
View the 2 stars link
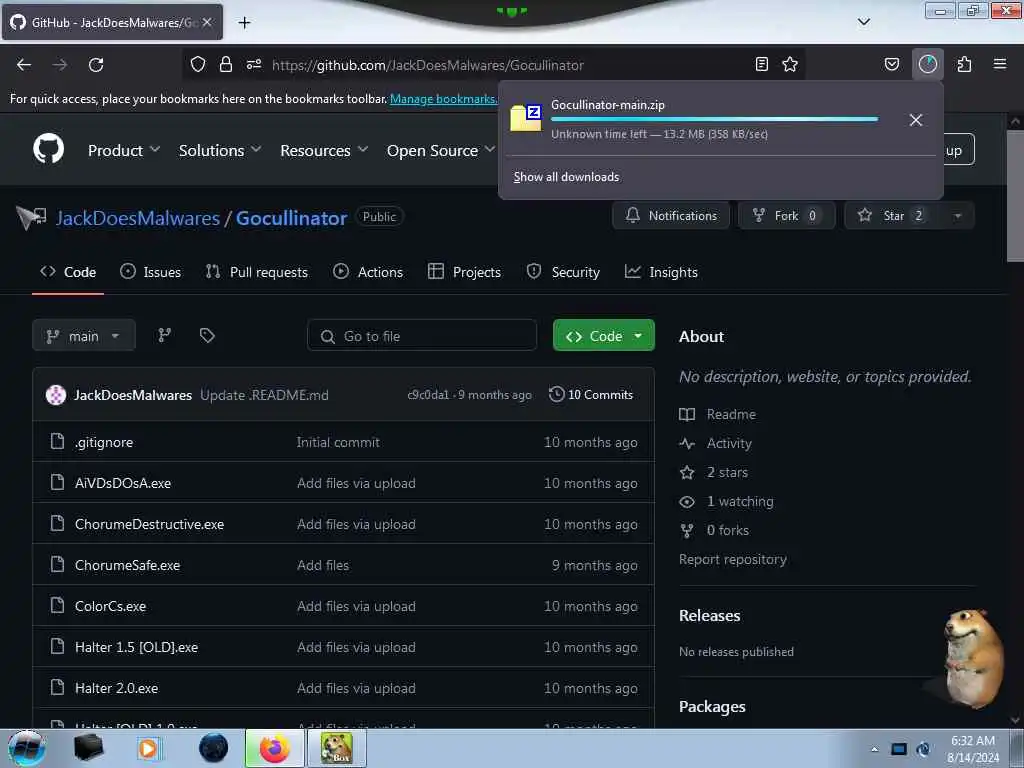point(714,472)
